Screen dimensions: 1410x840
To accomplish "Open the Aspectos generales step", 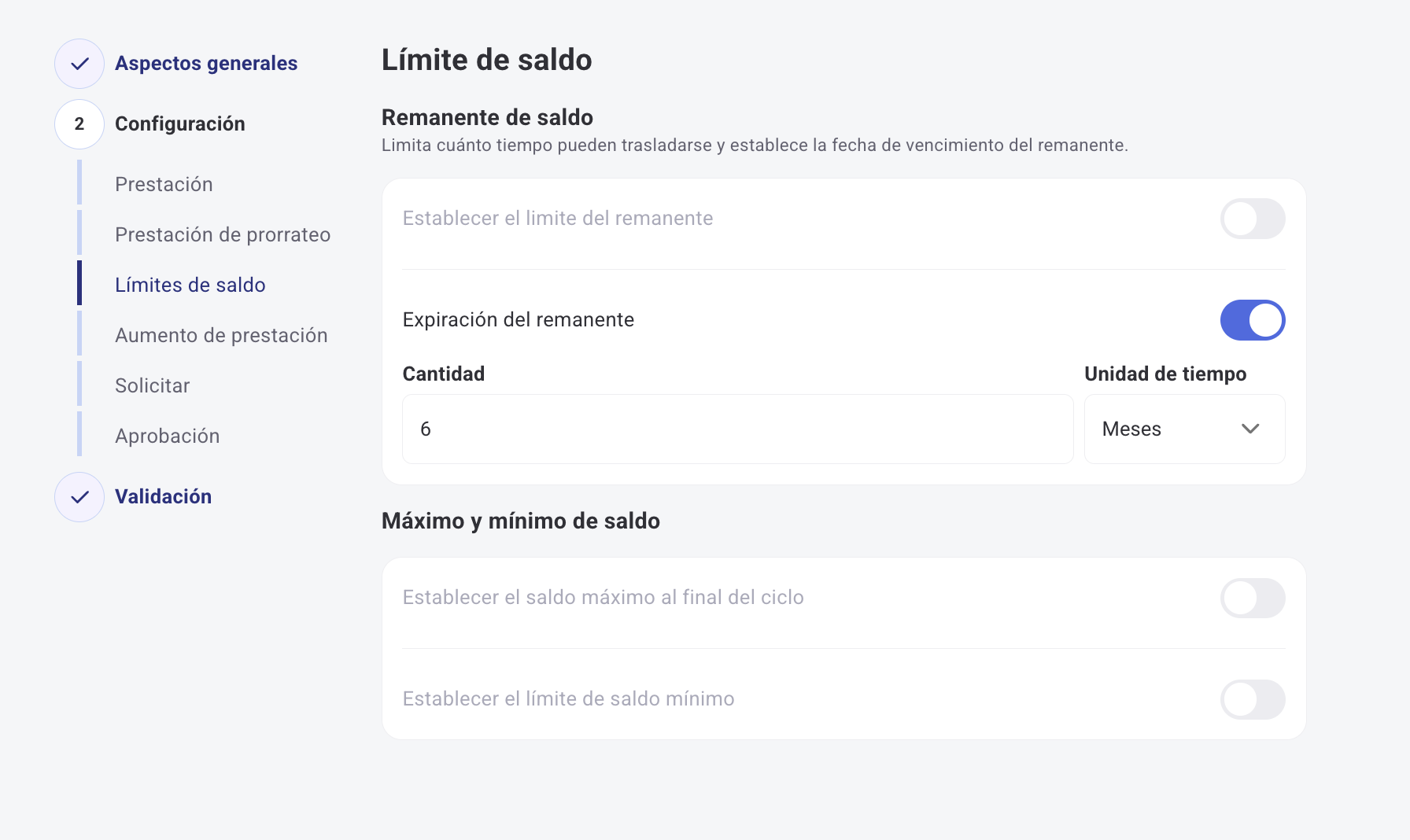I will pyautogui.click(x=206, y=64).
